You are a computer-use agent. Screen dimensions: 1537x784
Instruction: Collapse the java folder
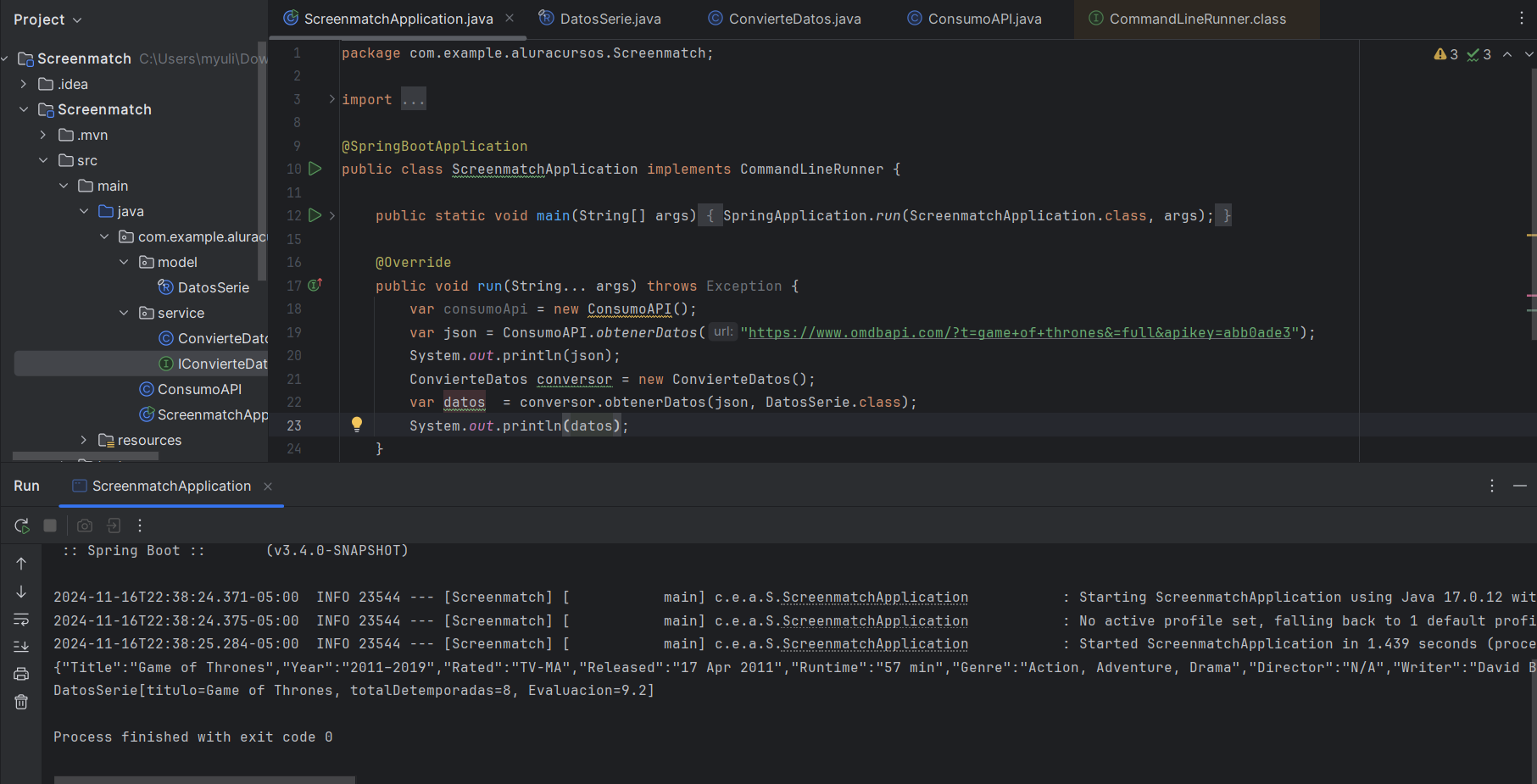84,211
